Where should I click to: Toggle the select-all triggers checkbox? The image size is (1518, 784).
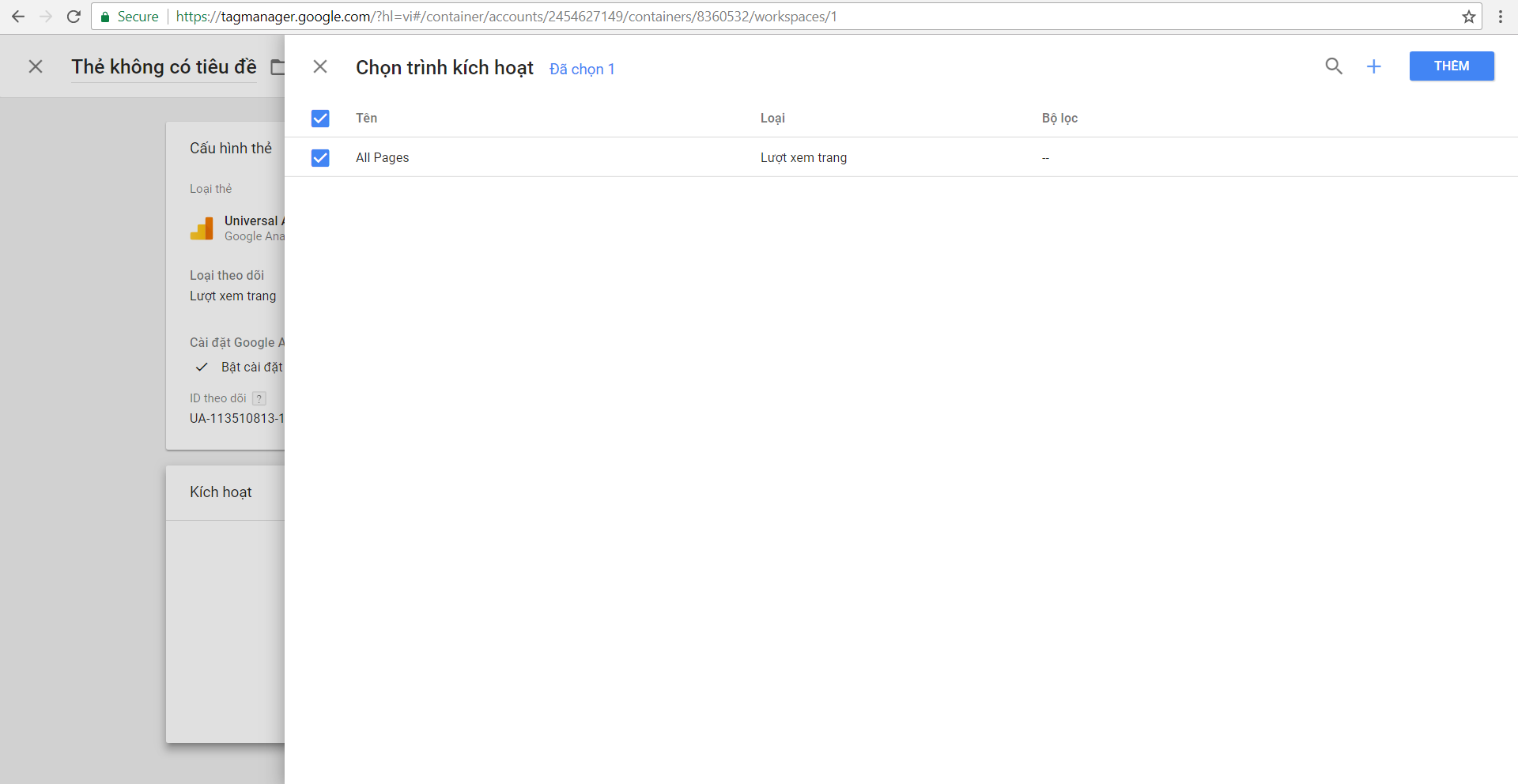pyautogui.click(x=320, y=119)
